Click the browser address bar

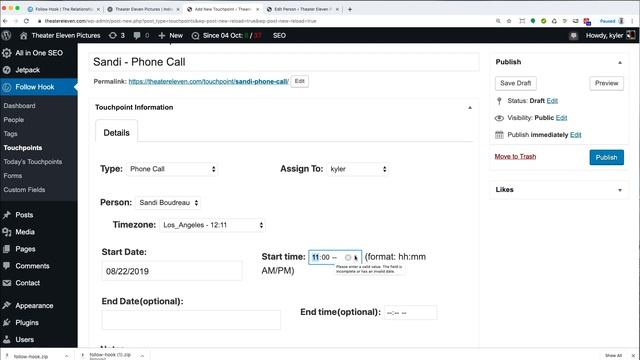click(261, 21)
